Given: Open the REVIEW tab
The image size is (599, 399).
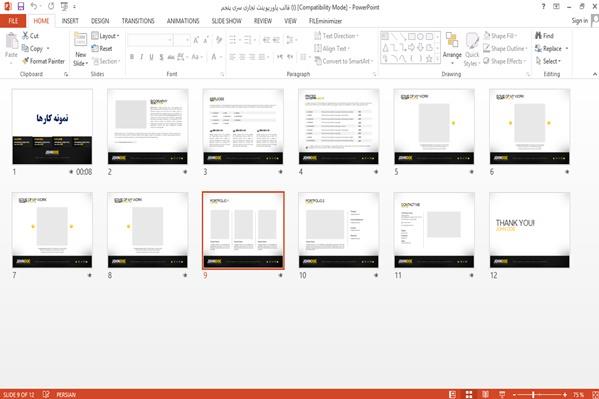Looking at the screenshot, I should point(263,21).
